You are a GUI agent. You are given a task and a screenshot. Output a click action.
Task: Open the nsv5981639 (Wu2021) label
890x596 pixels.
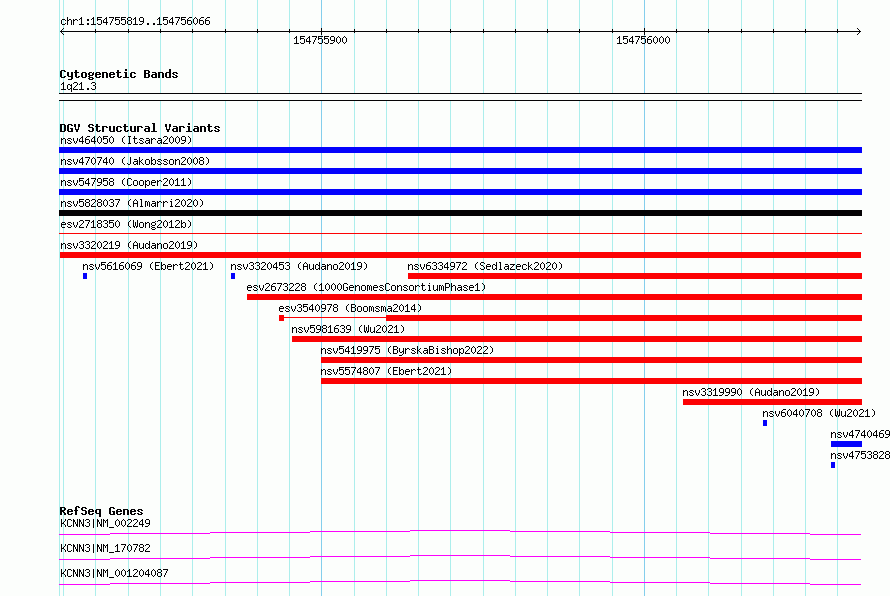click(x=348, y=329)
